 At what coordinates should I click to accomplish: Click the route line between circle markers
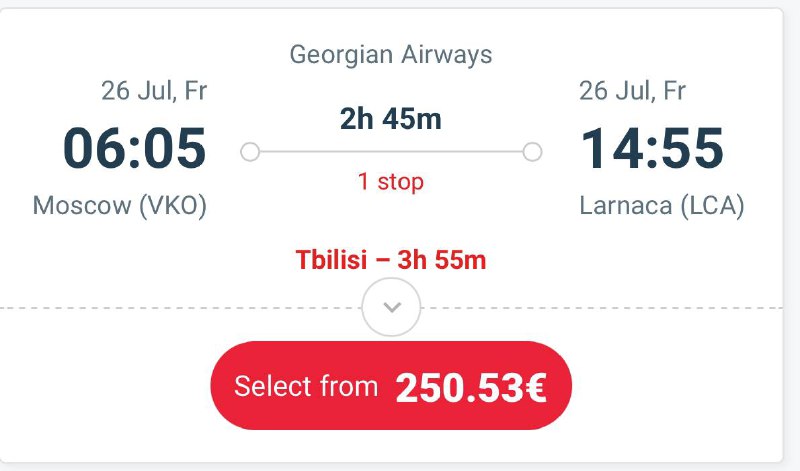click(391, 152)
